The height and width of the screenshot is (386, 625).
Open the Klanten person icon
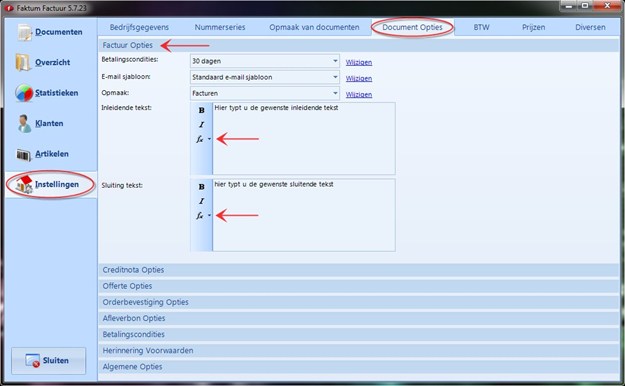click(x=24, y=124)
